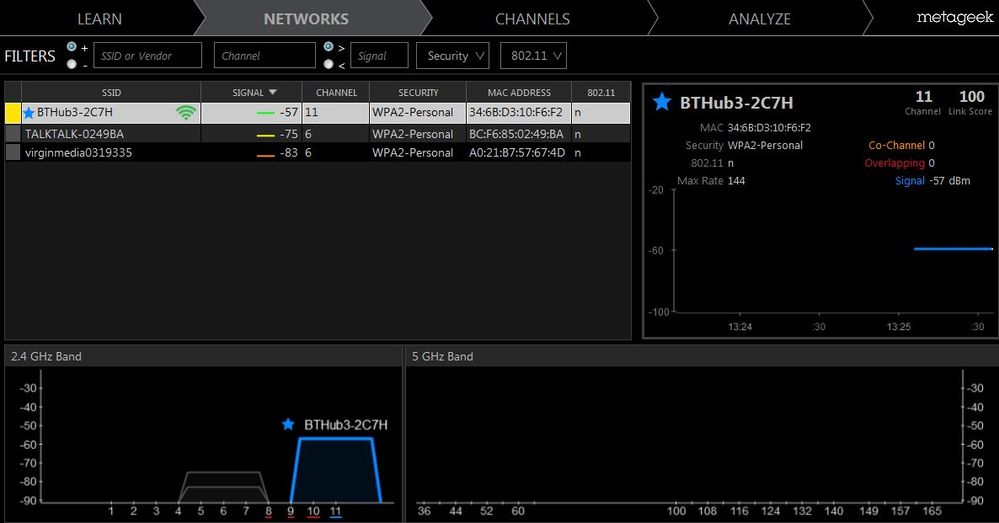Click the SSID or Vendor filter field

pyautogui.click(x=148, y=55)
